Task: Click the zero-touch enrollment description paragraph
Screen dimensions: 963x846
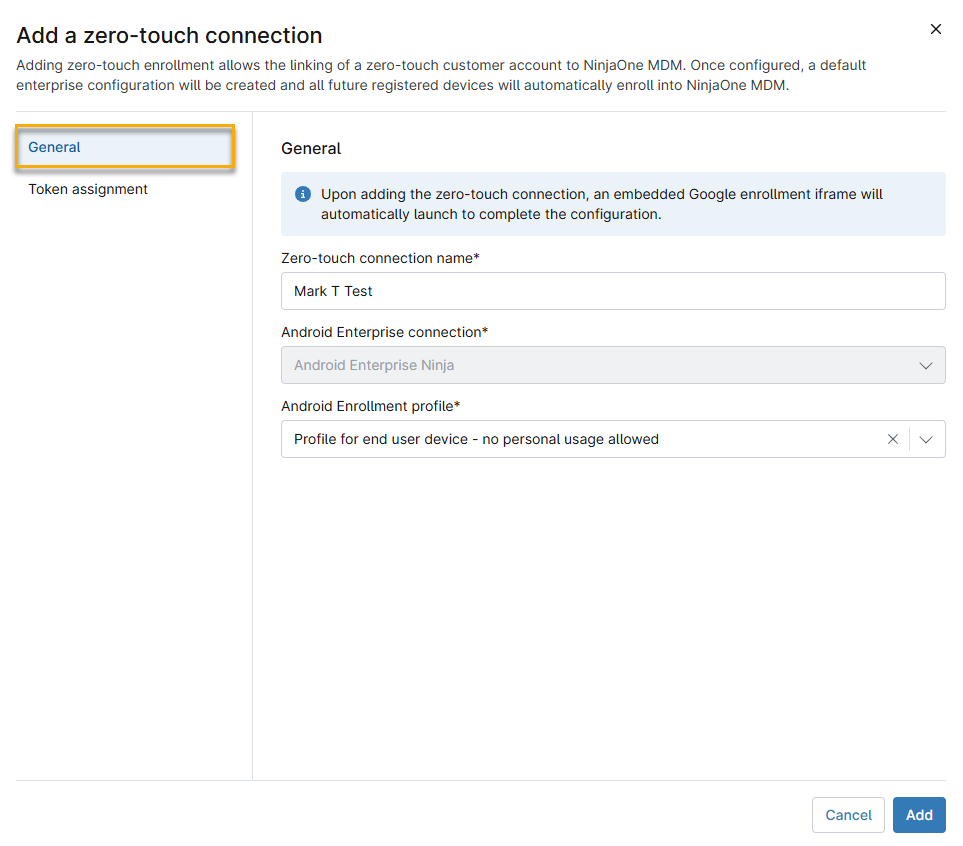Action: tap(441, 74)
